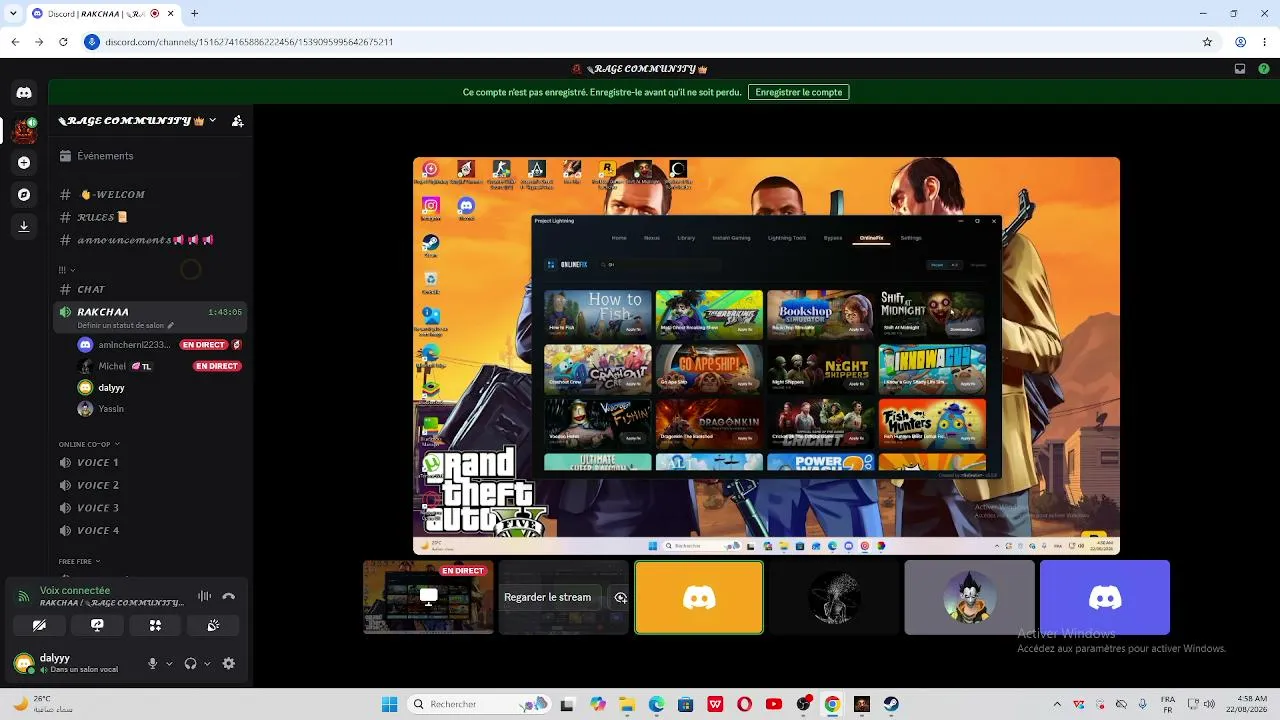Add a server with the plus icon
The width and height of the screenshot is (1280, 720).
[x=24, y=162]
